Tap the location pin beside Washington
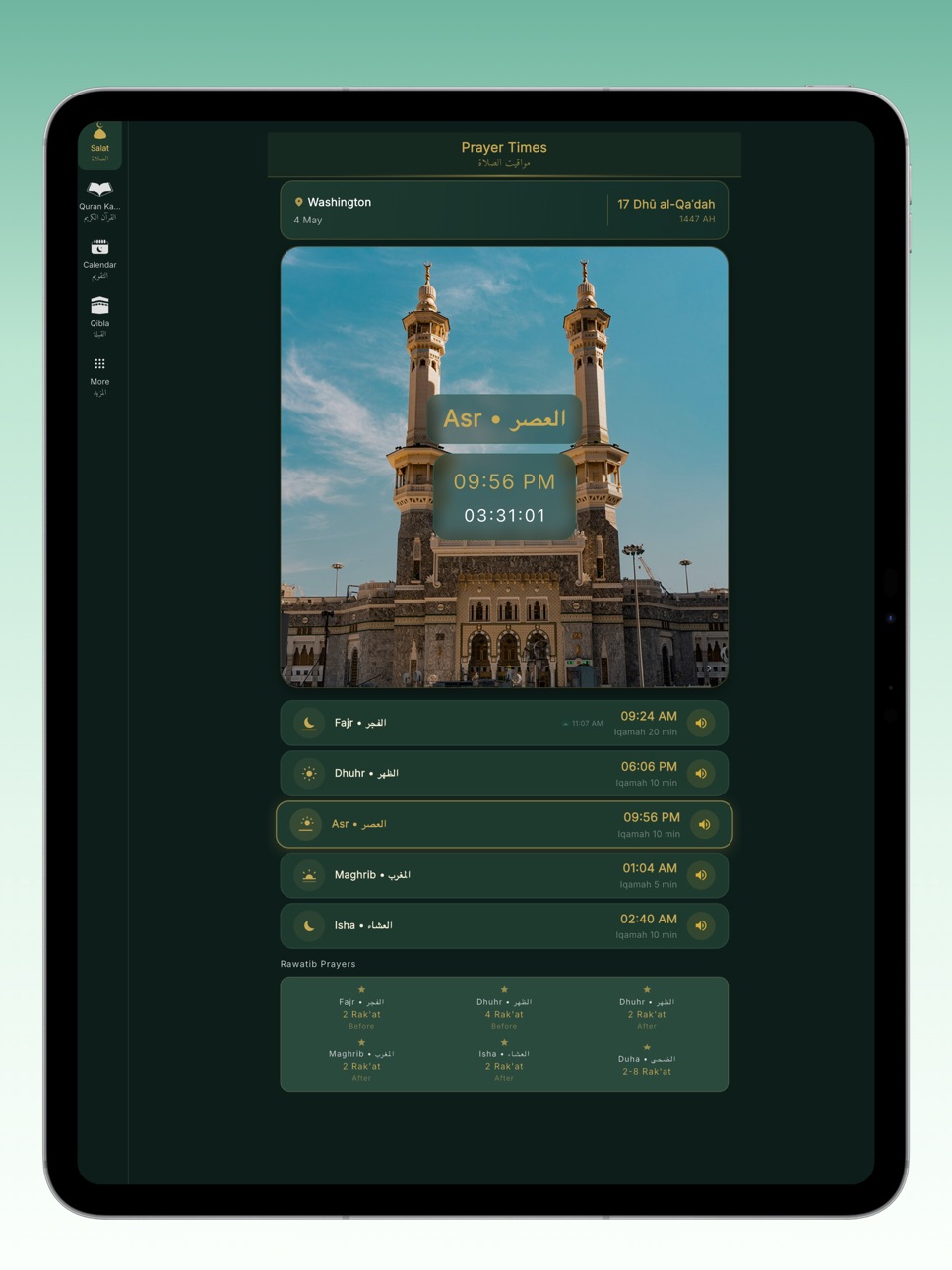The height and width of the screenshot is (1270, 952). point(298,202)
